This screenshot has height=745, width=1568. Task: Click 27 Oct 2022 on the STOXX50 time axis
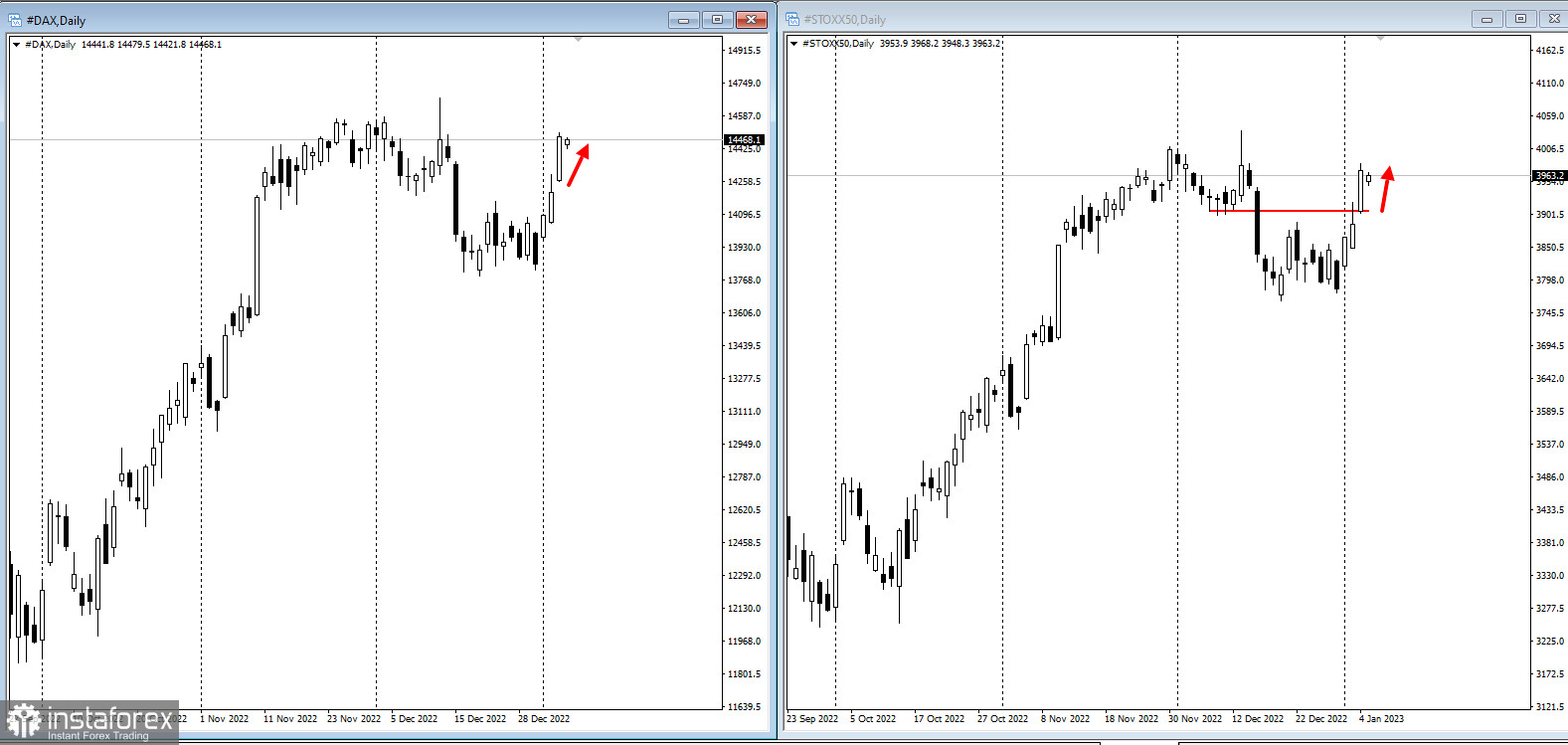pyautogui.click(x=1002, y=719)
